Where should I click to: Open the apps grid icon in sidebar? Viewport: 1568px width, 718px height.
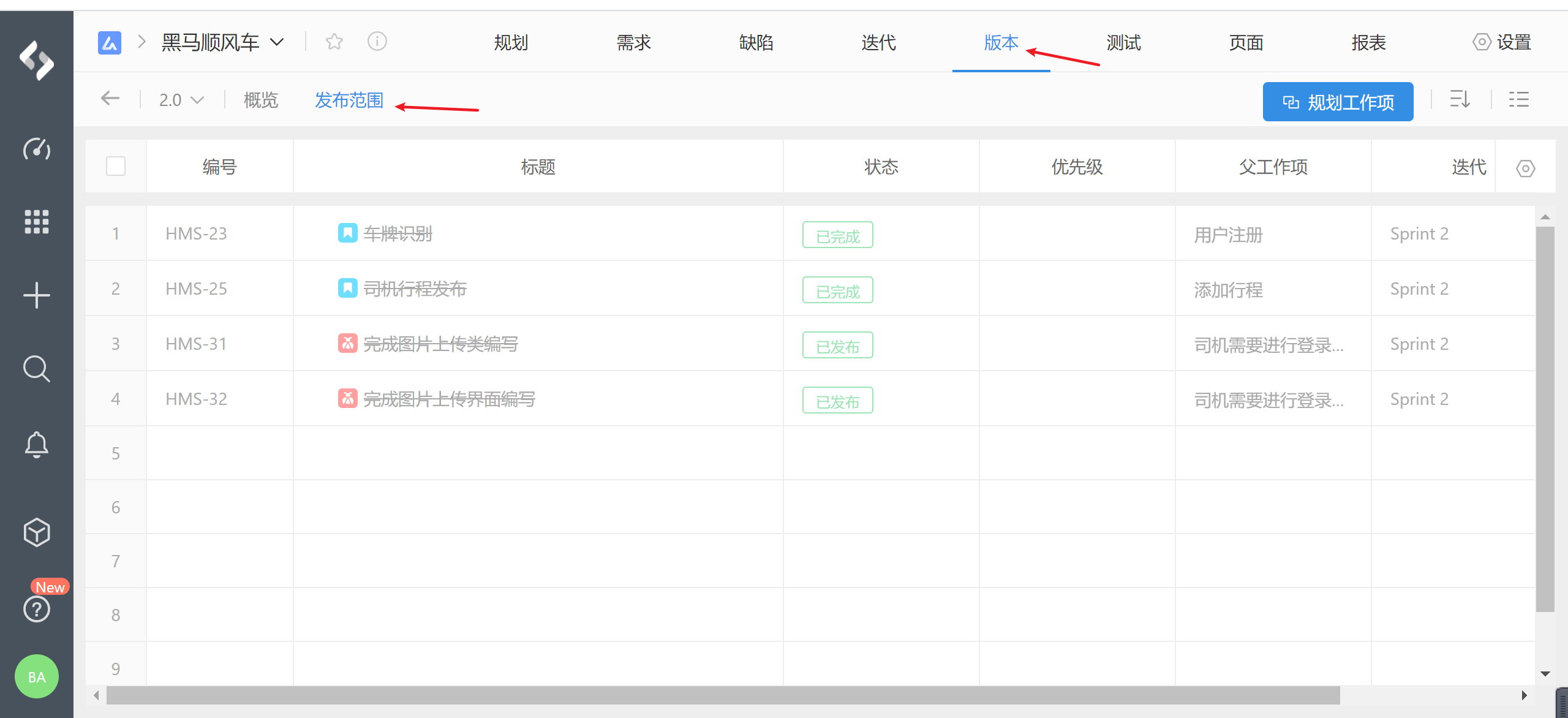coord(36,222)
